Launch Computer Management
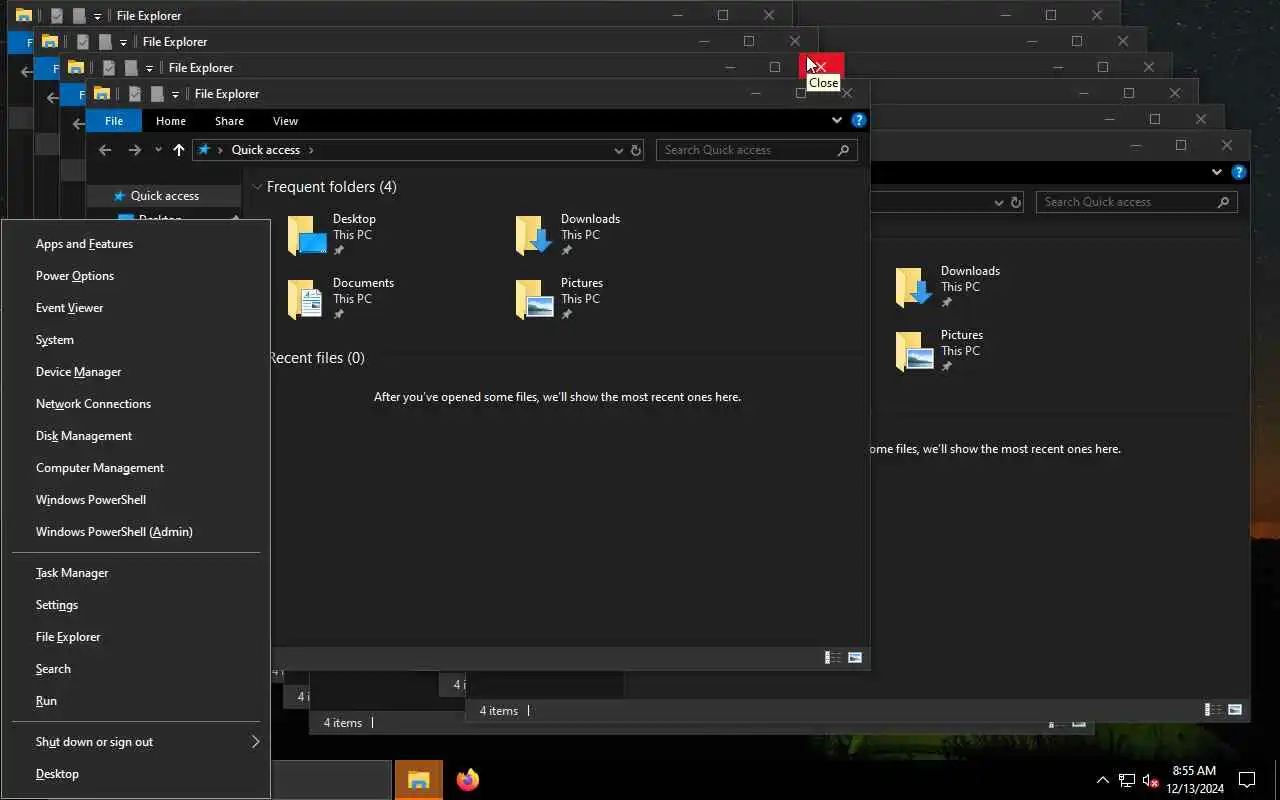 coord(136,468)
